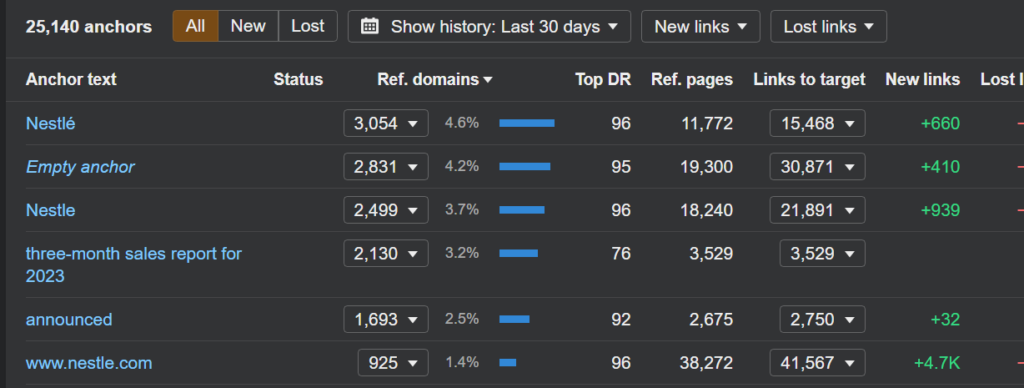Expand the 2,750 links to target dropdown
Screen dimensions: 1024x388
[822, 319]
